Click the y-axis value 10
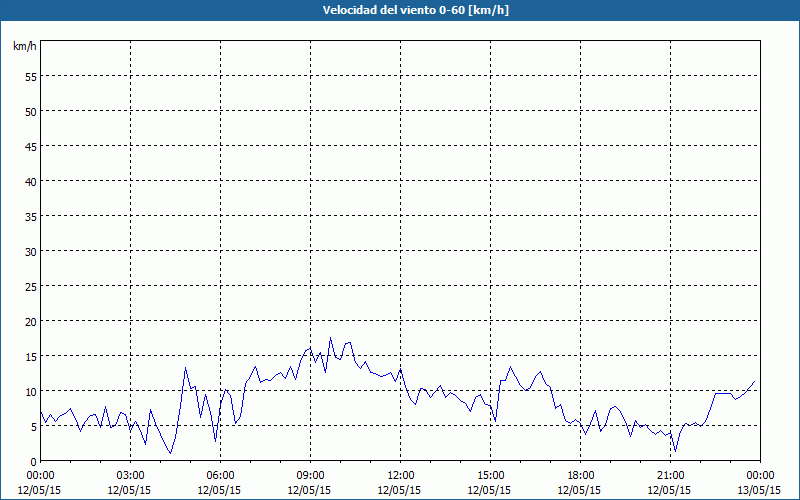Viewport: 800px width, 500px height. click(31, 391)
